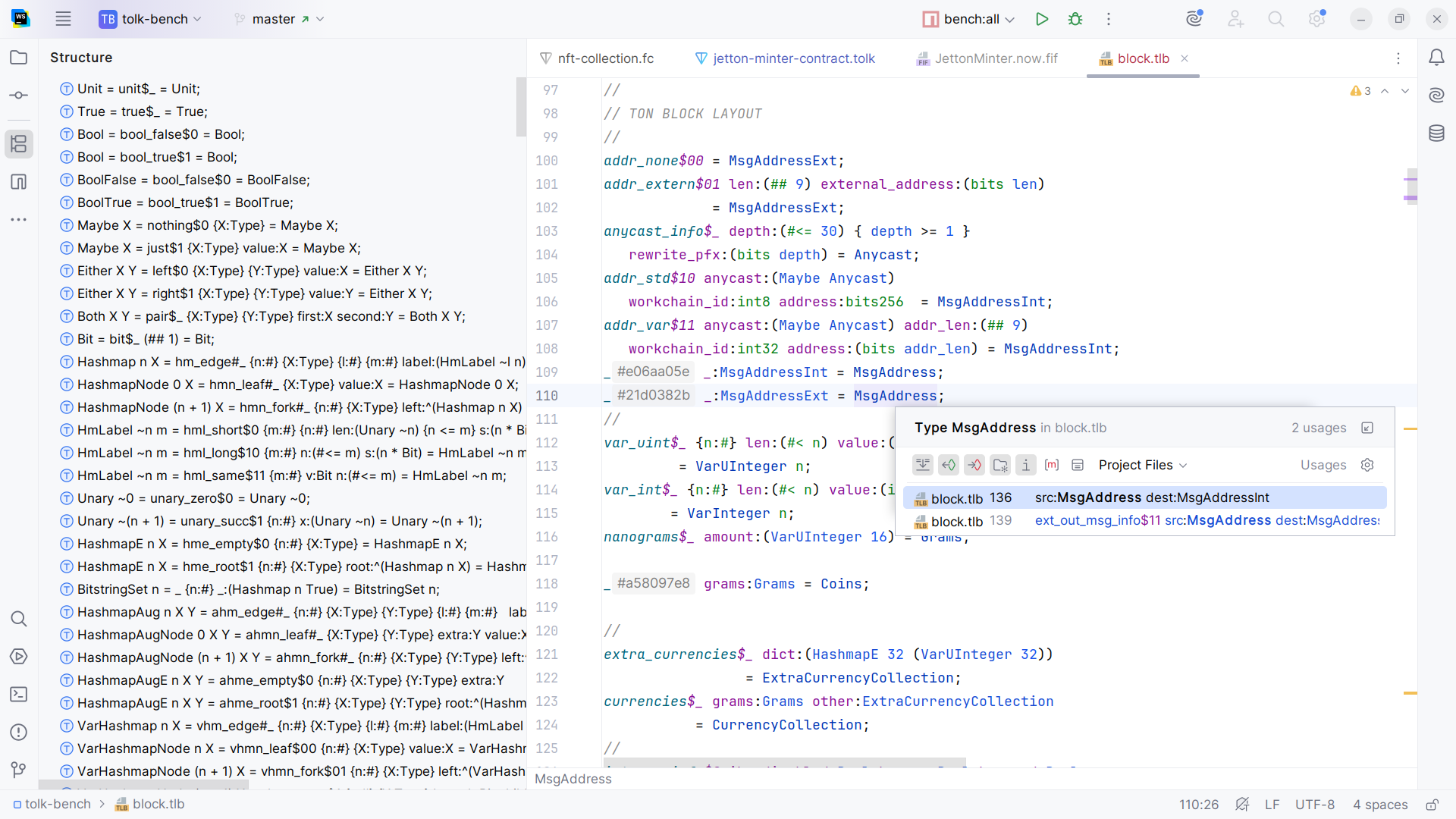Select 'BitstringSet n' entry in Structure
Viewport: 1456px width, 819px height.
click(283, 589)
